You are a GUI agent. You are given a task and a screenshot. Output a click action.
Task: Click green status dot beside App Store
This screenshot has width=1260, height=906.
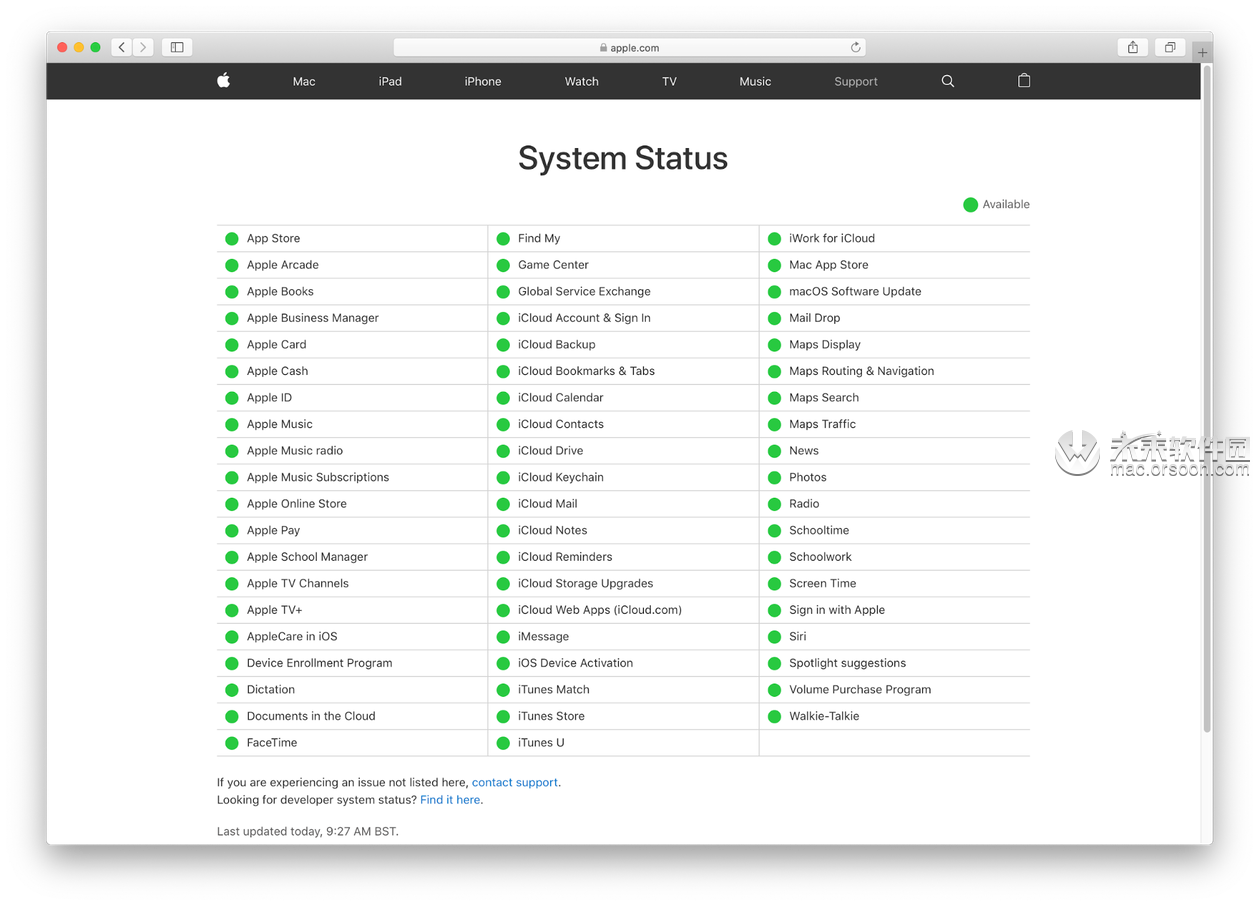point(232,238)
